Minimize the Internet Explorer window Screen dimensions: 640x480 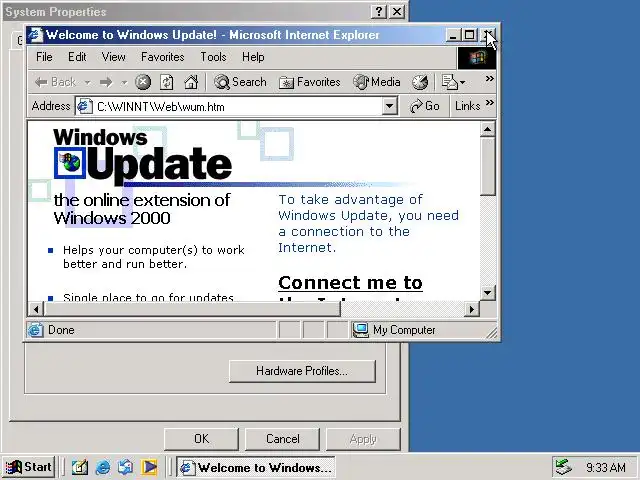453,35
